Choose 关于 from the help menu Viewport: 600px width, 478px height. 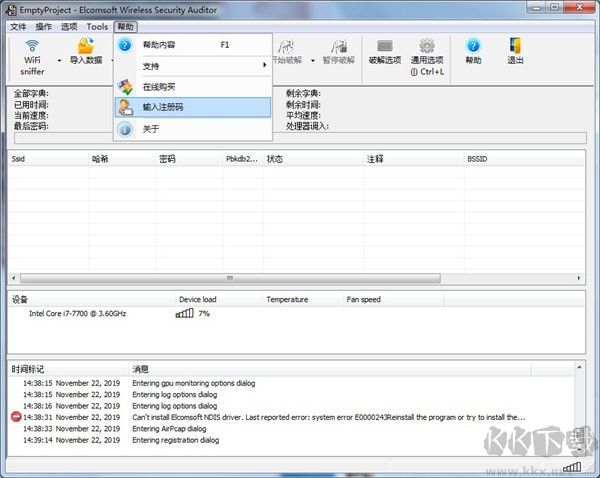[194, 129]
